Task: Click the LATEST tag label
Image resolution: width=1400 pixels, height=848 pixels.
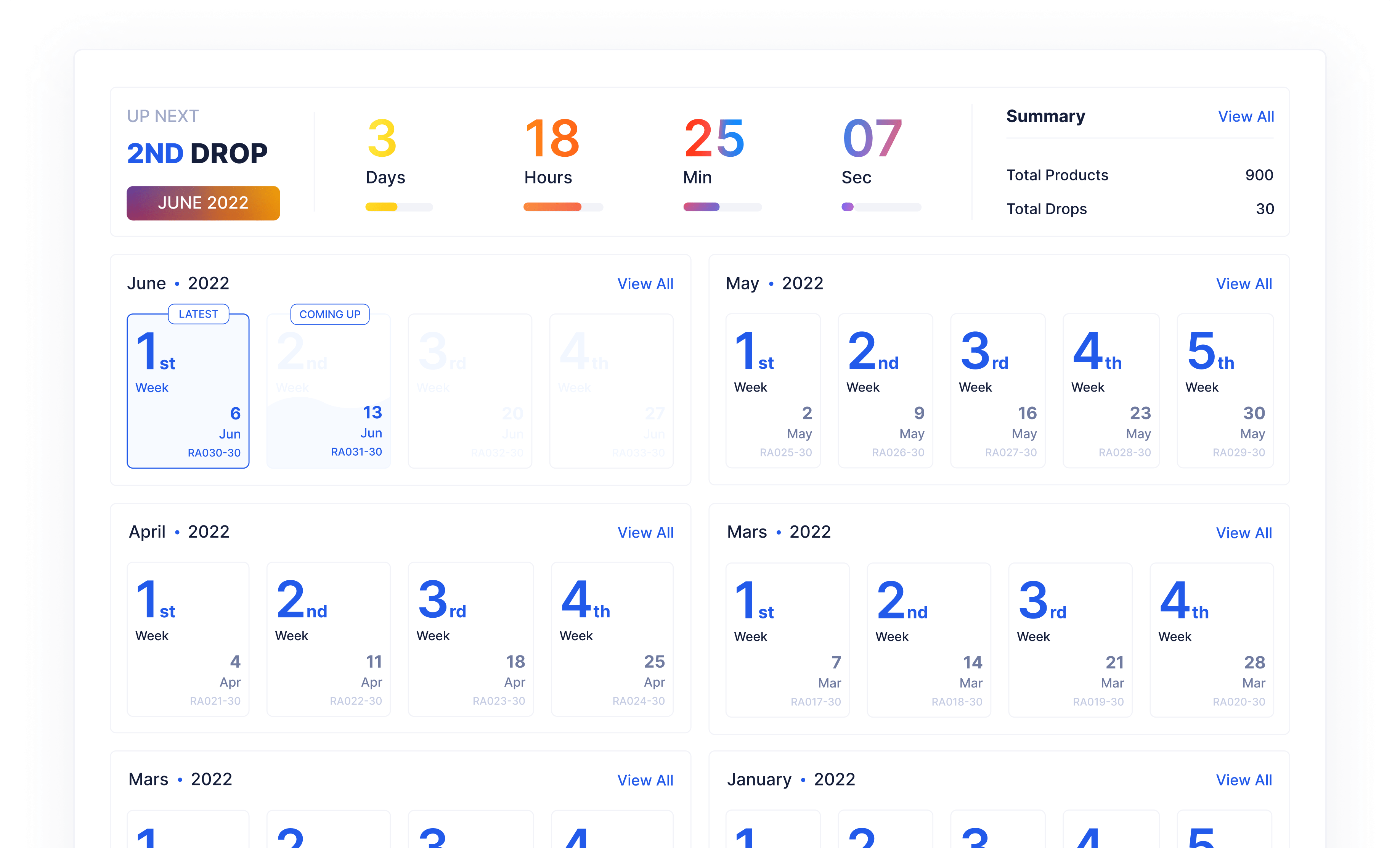Action: tap(198, 314)
